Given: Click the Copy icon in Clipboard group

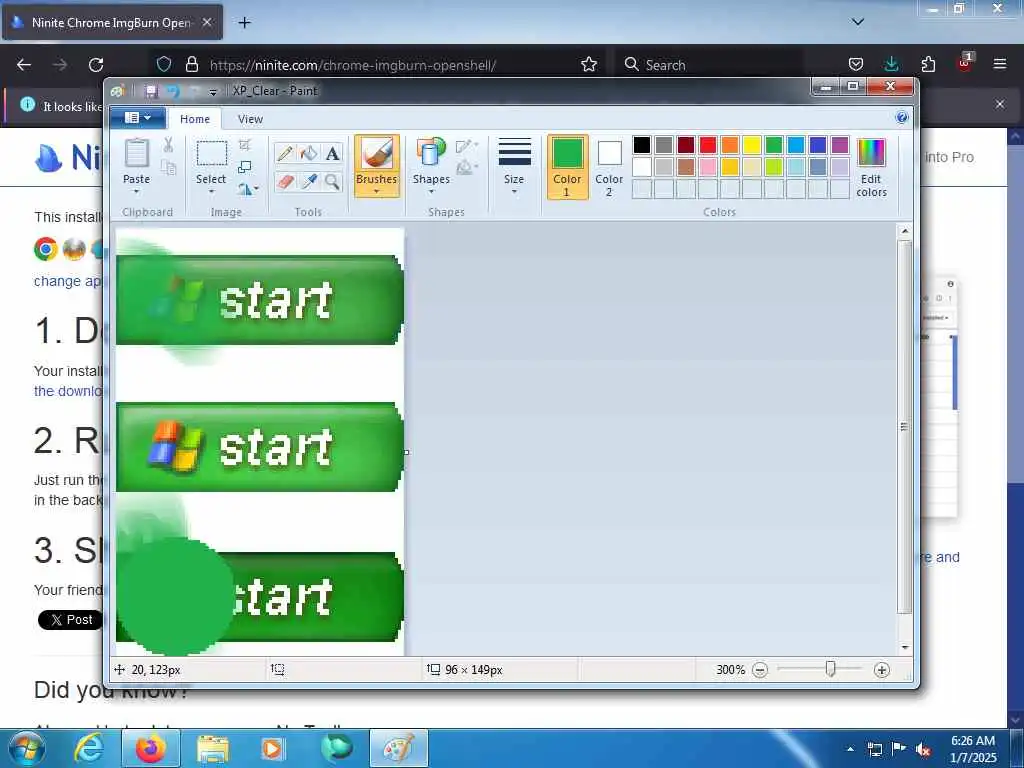Looking at the screenshot, I should point(168,168).
